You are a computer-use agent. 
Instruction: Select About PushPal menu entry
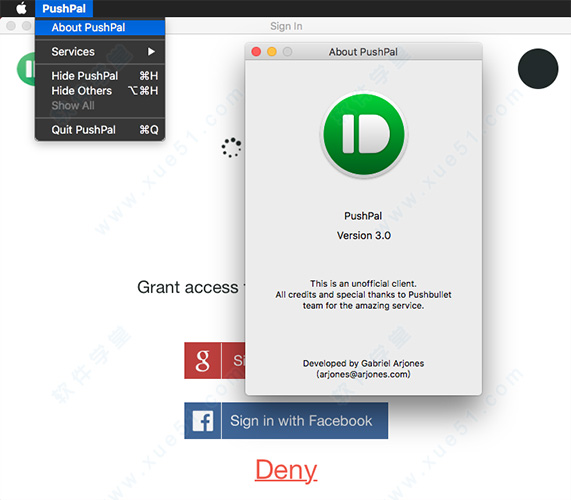100,27
